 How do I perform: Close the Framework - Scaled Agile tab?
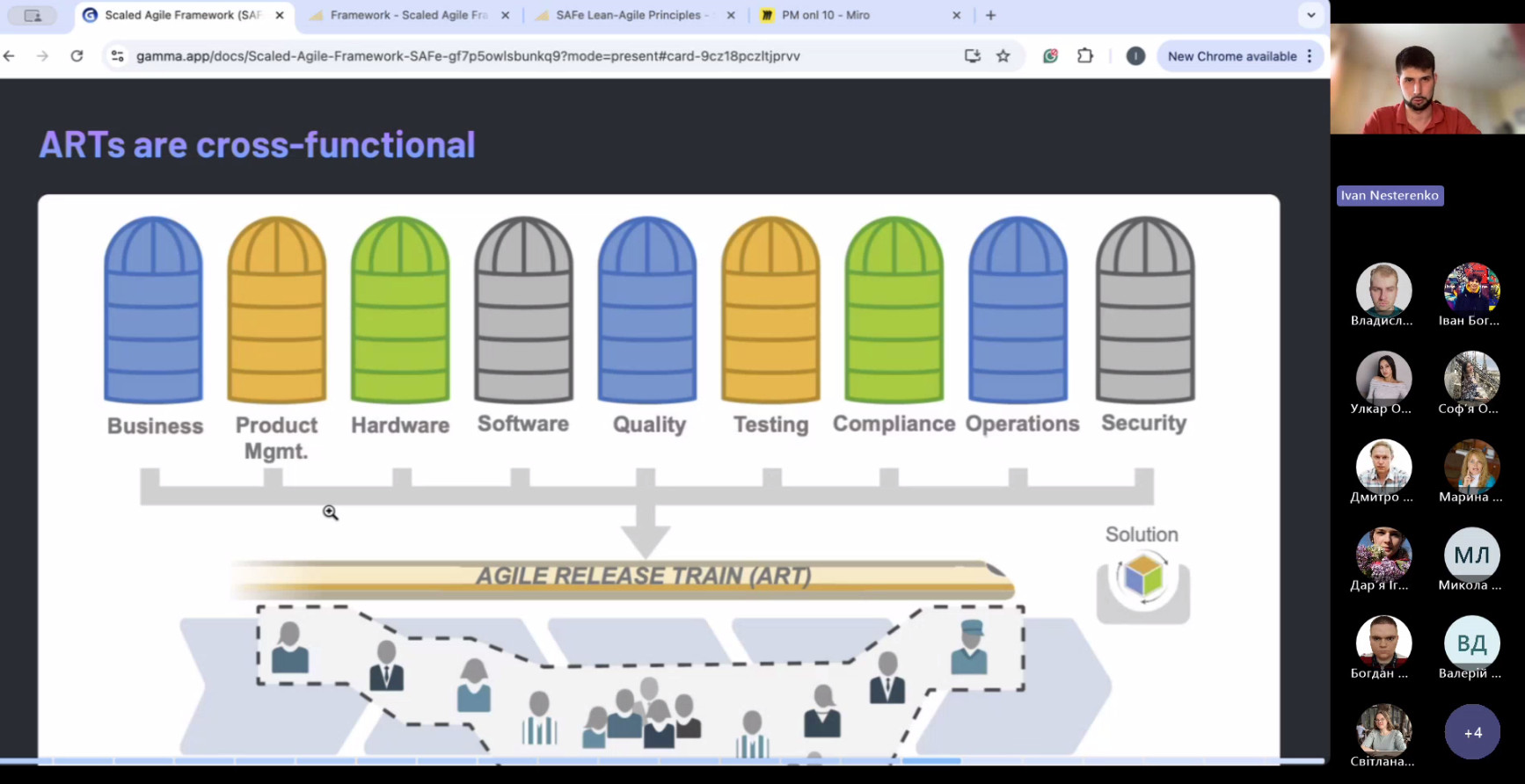(x=505, y=15)
